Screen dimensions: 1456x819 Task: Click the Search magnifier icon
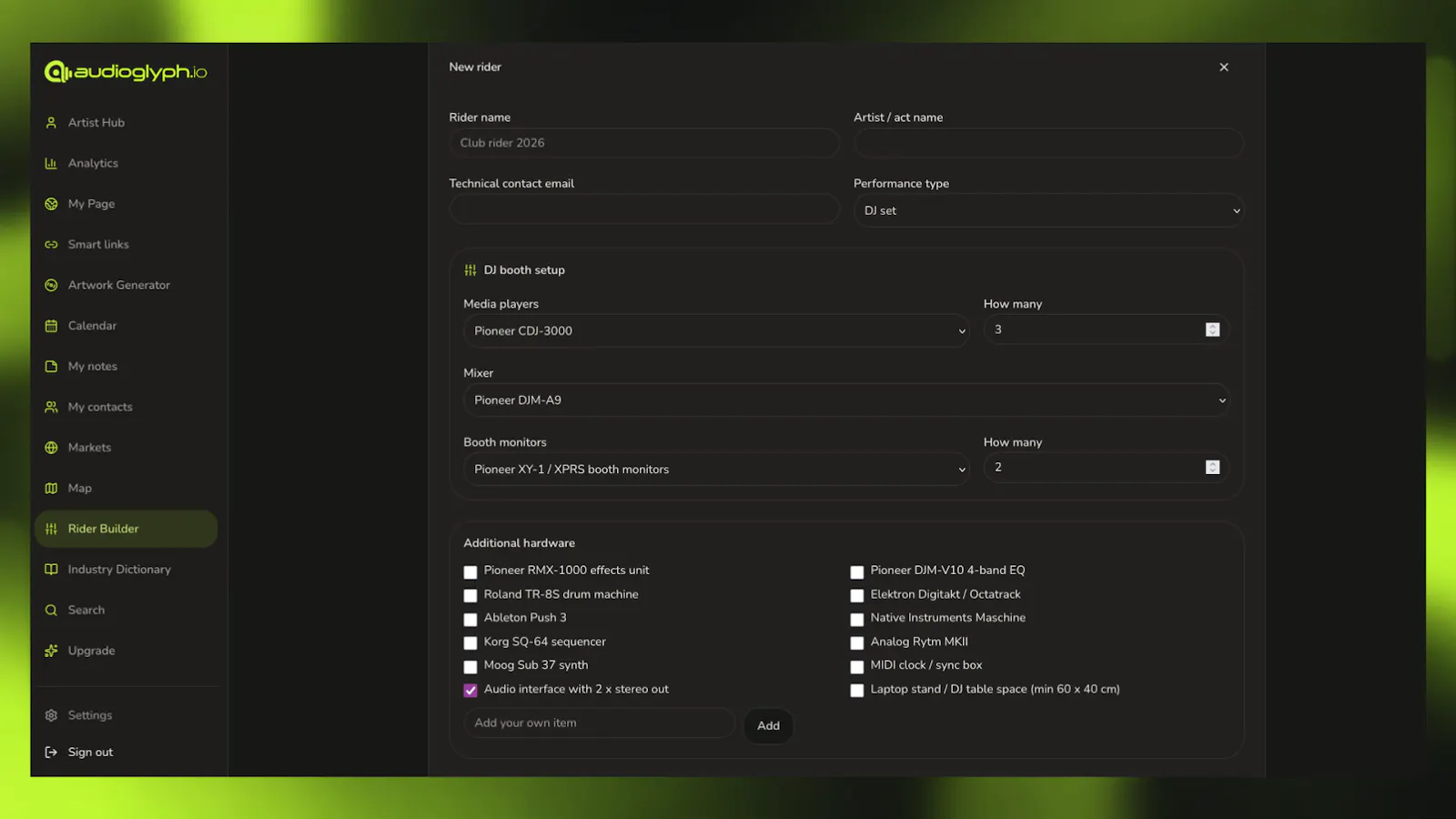click(51, 611)
